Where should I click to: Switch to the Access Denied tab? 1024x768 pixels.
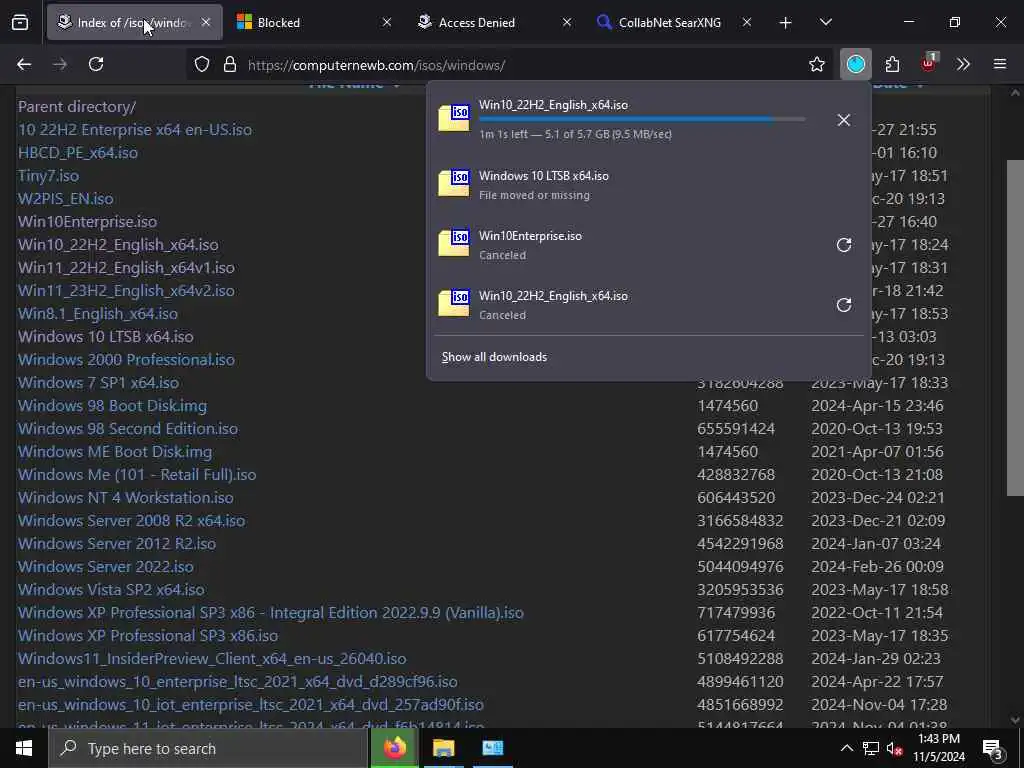coord(494,22)
